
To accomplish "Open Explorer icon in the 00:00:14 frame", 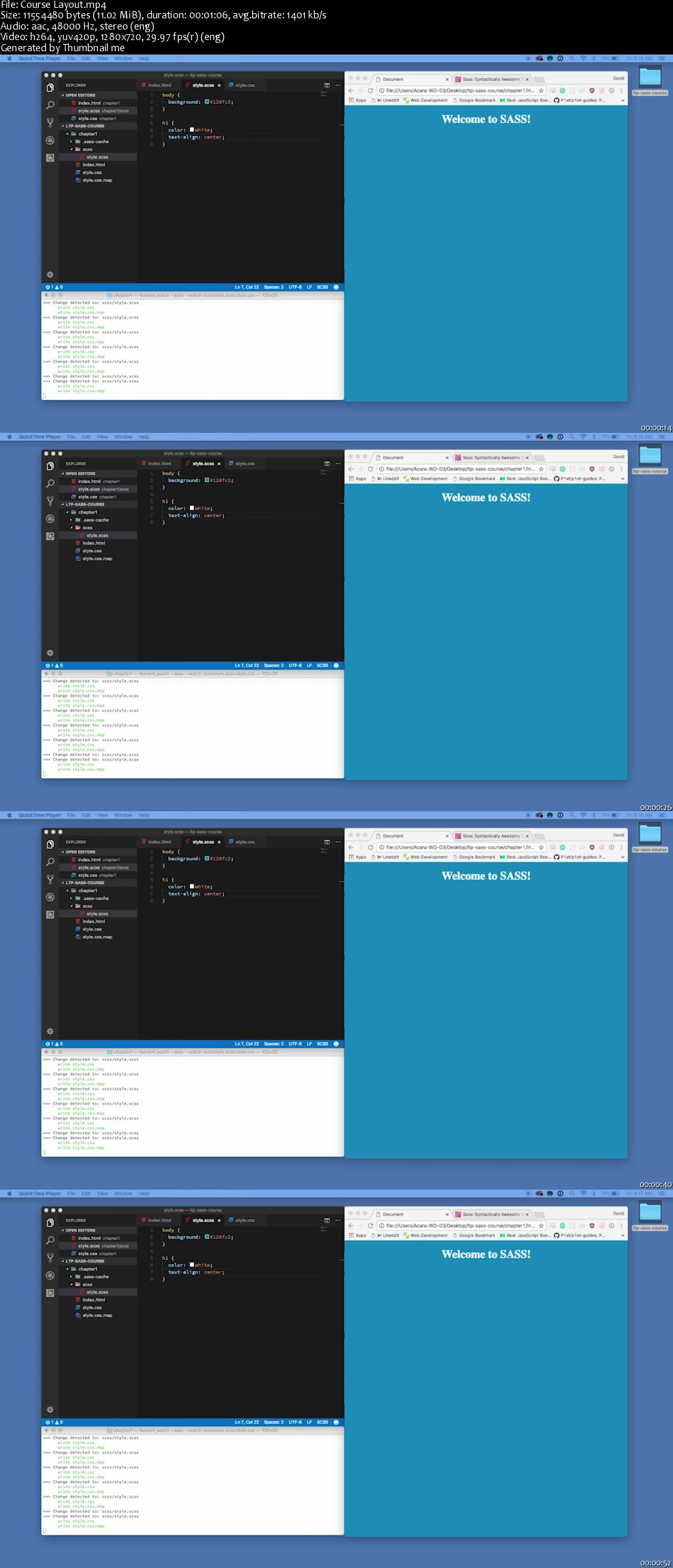I will pos(50,88).
